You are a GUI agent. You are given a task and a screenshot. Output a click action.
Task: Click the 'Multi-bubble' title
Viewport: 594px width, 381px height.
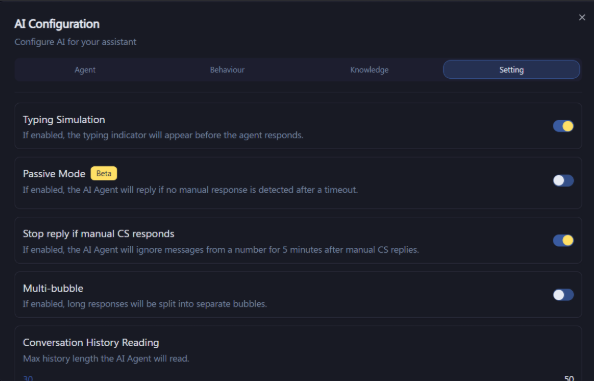tap(53, 288)
